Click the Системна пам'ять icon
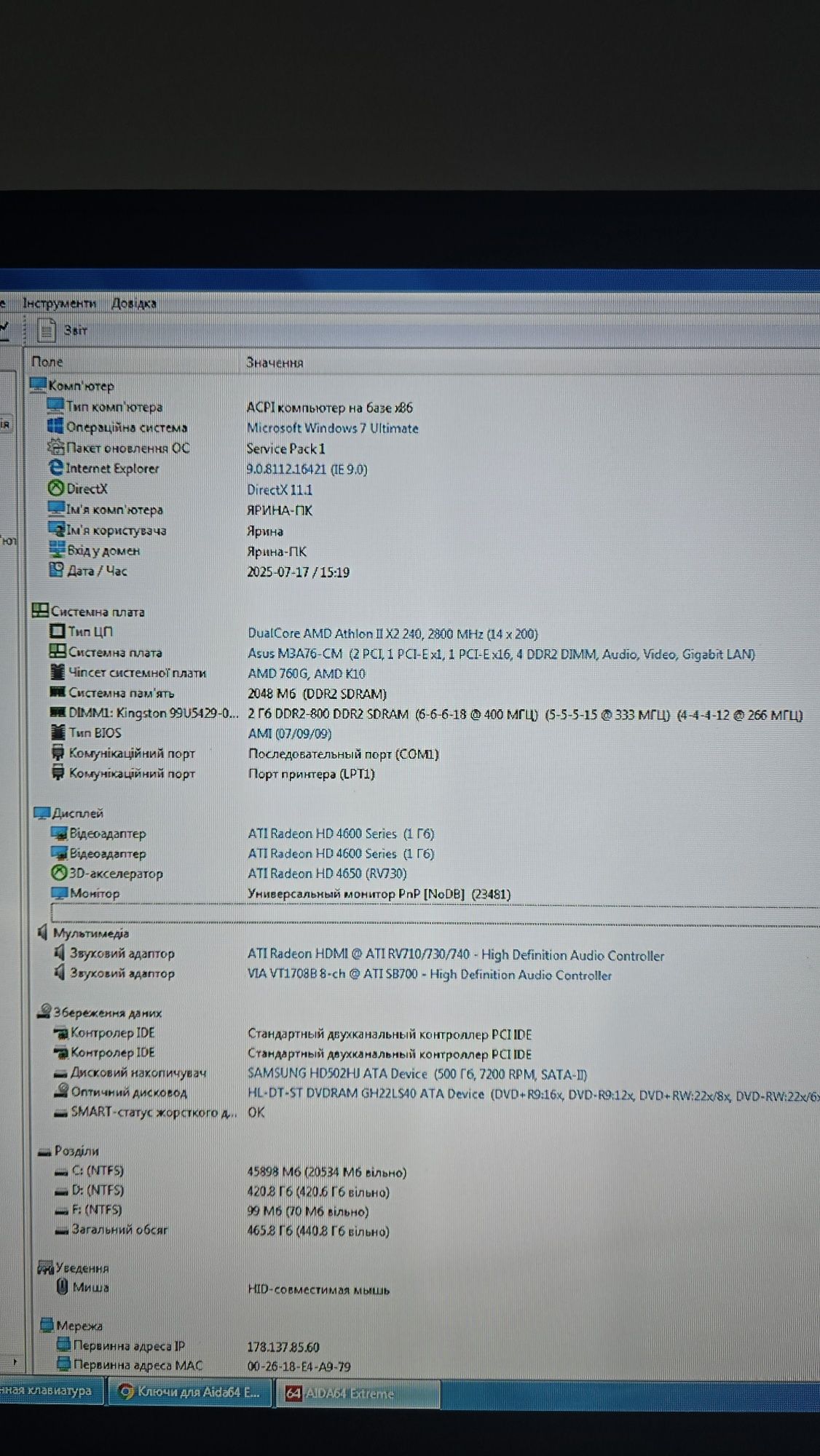 pos(58,692)
